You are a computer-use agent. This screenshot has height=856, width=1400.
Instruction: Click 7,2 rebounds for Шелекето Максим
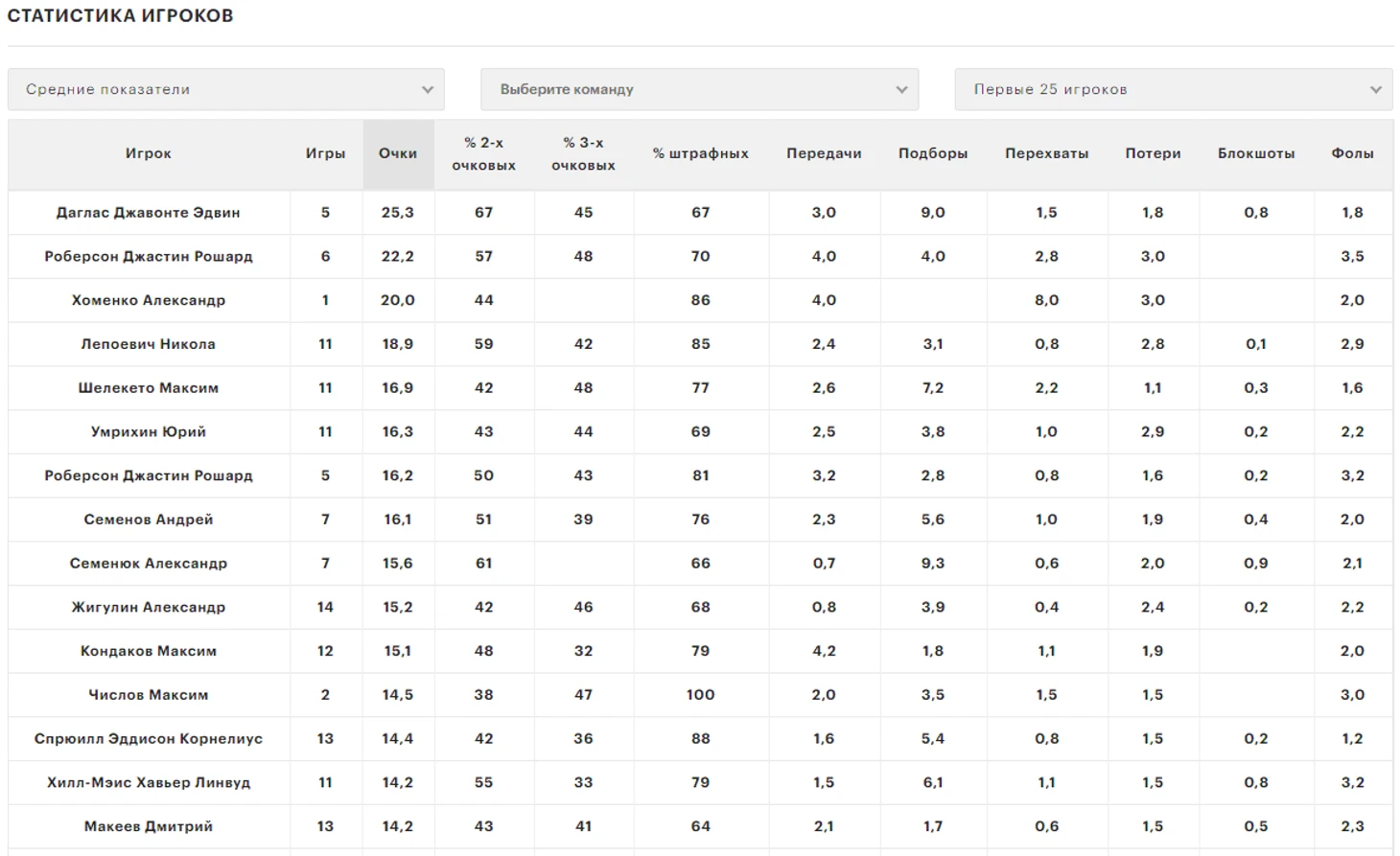pos(933,388)
